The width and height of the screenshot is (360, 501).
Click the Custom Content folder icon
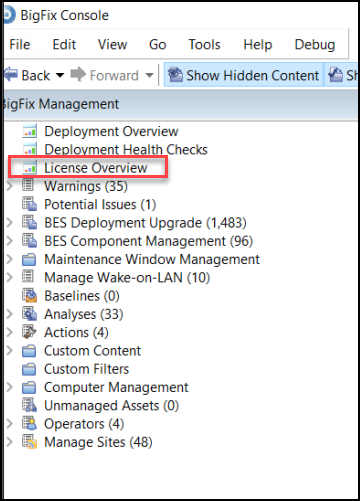tap(29, 351)
